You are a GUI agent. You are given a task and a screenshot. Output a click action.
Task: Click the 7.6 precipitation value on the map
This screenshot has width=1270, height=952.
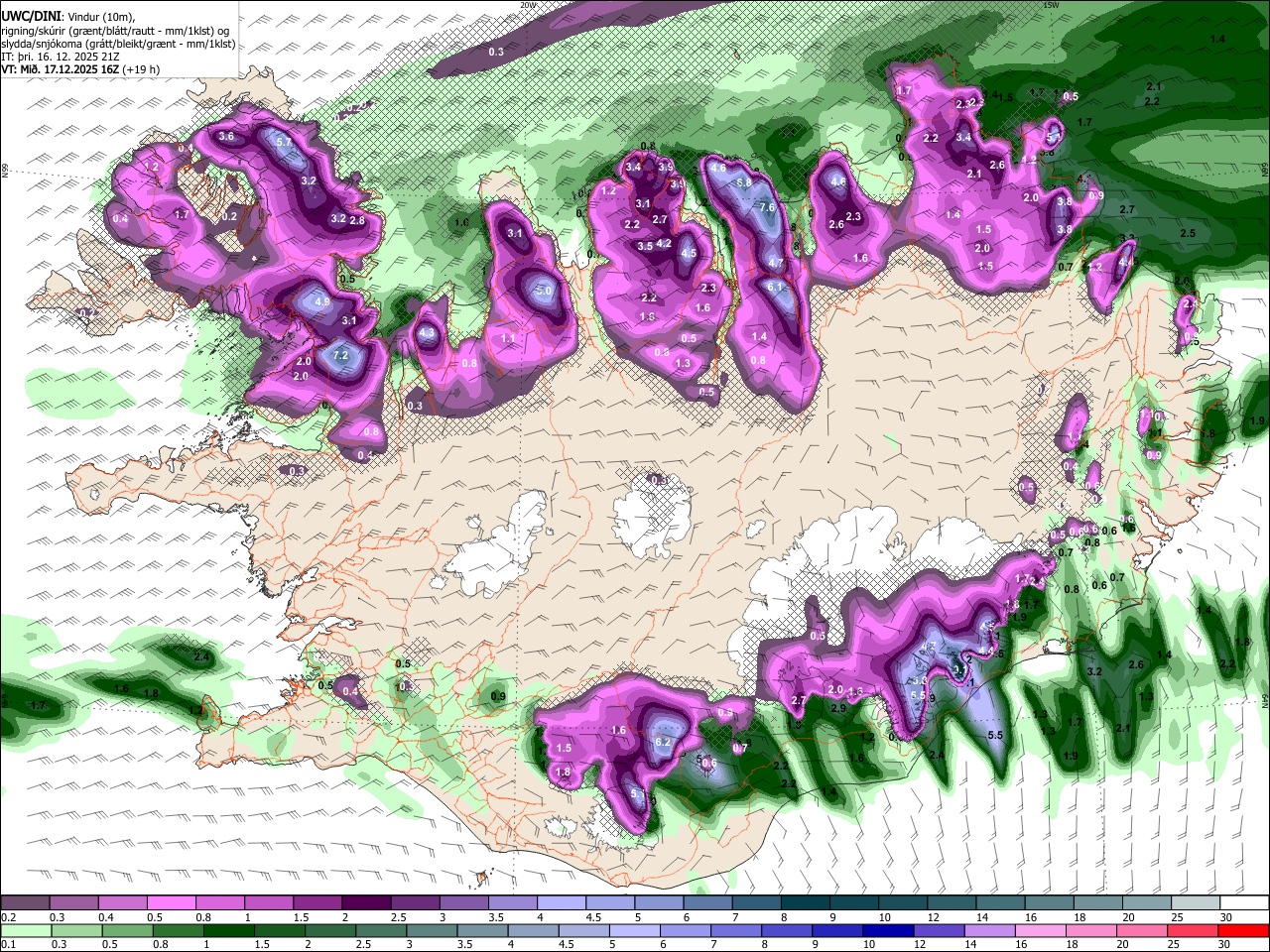click(x=767, y=207)
